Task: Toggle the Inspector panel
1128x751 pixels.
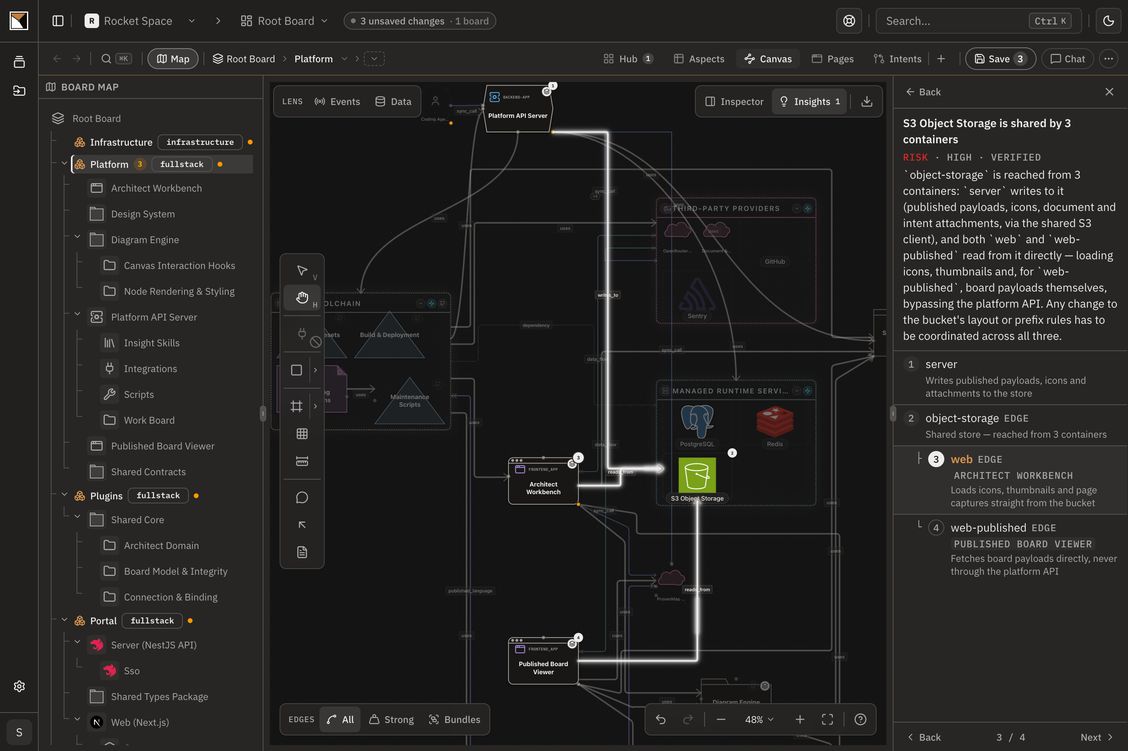Action: pyautogui.click(x=734, y=101)
